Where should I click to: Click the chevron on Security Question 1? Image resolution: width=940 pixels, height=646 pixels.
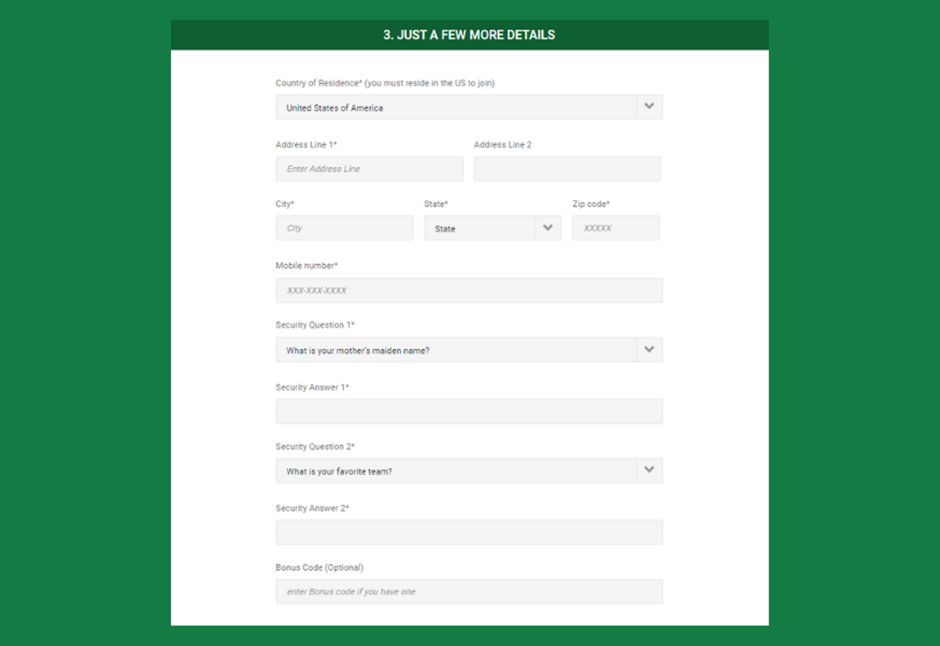point(649,350)
